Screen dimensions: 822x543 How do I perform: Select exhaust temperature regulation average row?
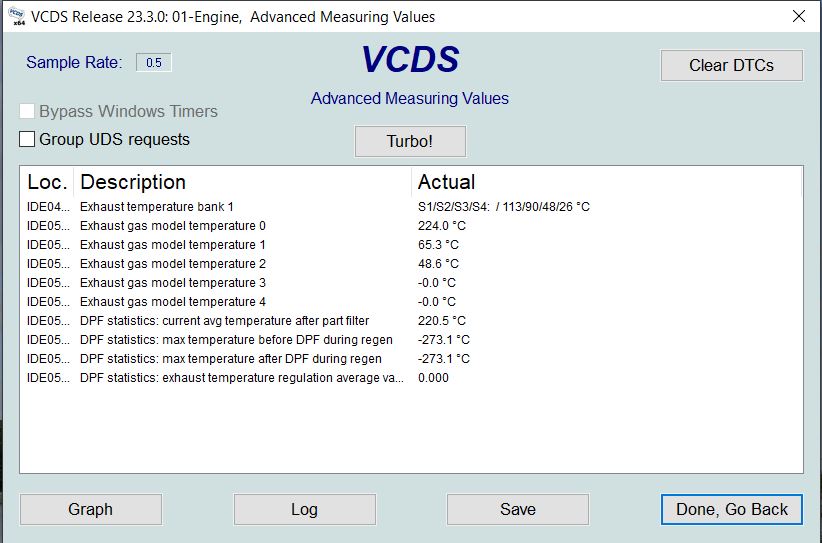tap(411, 377)
